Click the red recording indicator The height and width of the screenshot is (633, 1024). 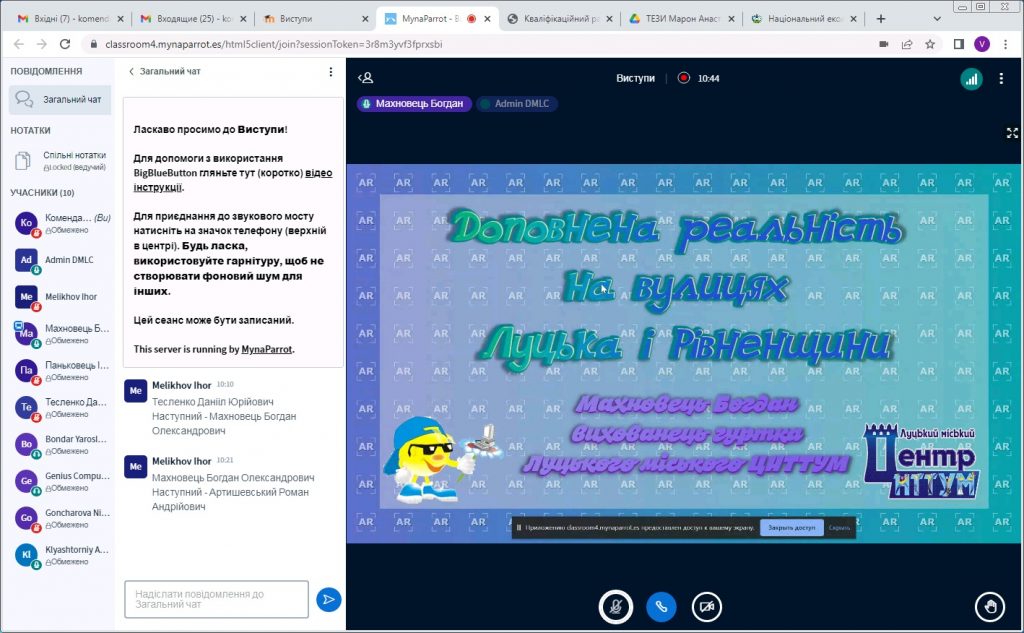coord(684,78)
